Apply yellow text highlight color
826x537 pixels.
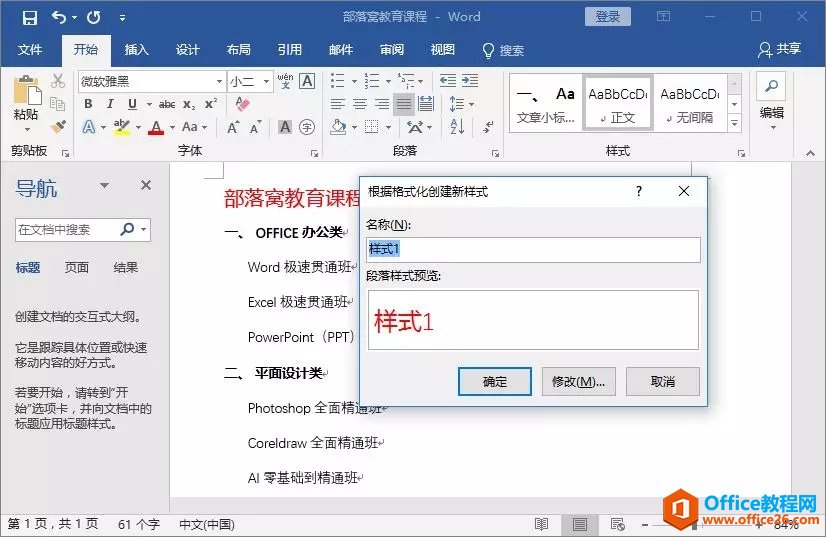tap(122, 127)
